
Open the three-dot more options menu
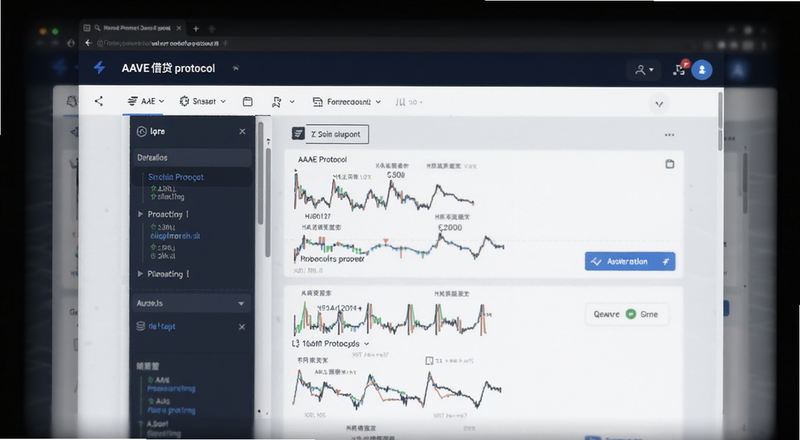coord(669,135)
